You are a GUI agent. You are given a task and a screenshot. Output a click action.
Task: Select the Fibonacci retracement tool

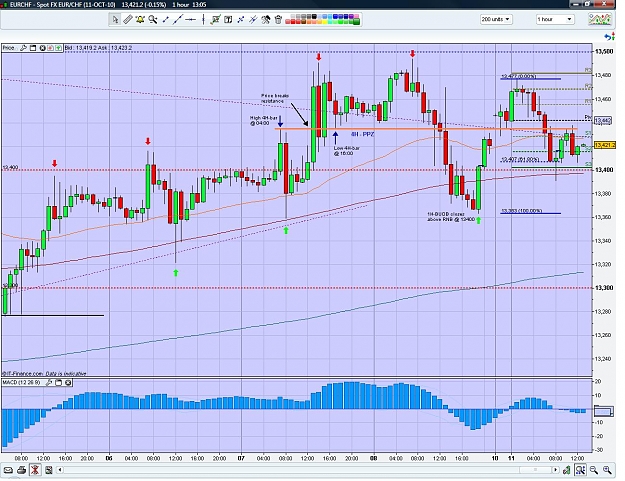pyautogui.click(x=240, y=19)
